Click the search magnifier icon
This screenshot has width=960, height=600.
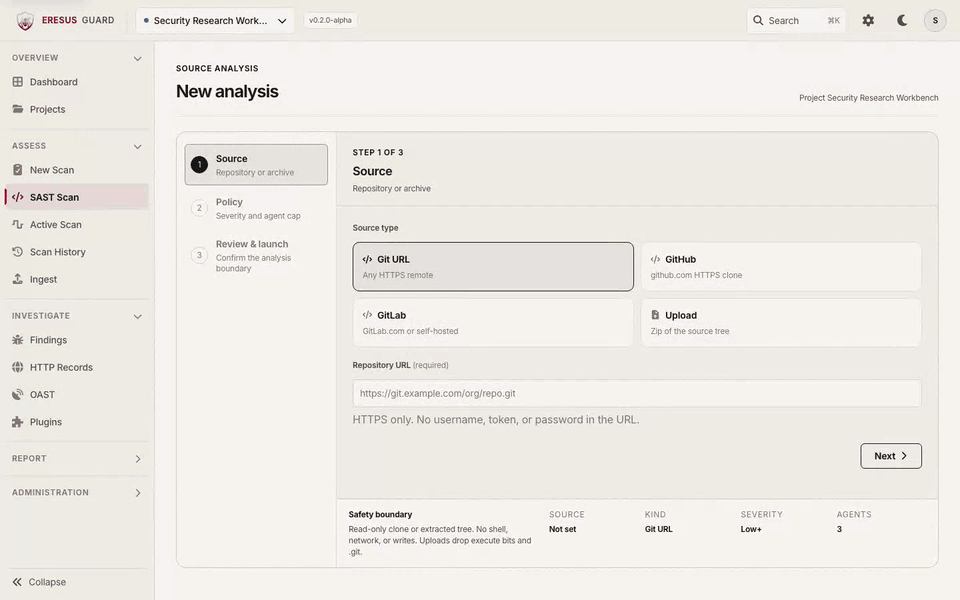point(758,20)
